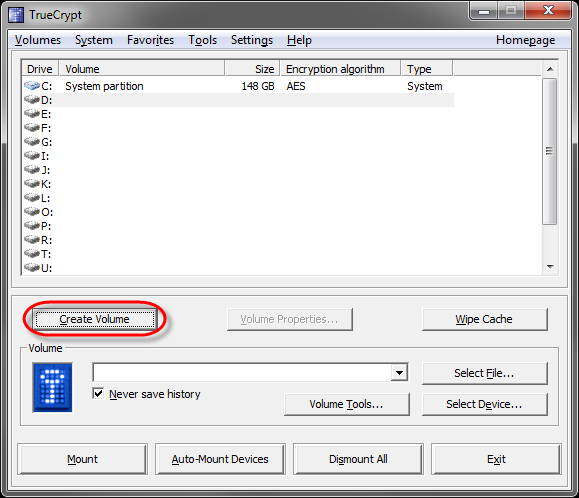Screen dimensions: 579x498
Task: Open the Volumes menu
Action: pos(38,40)
